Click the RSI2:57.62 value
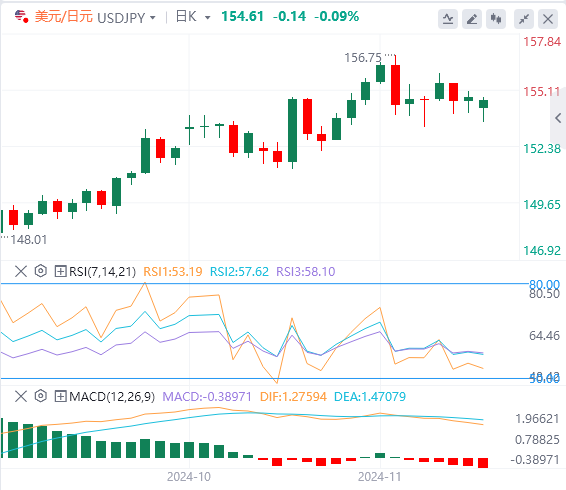This screenshot has width=566, height=490. coord(239,272)
